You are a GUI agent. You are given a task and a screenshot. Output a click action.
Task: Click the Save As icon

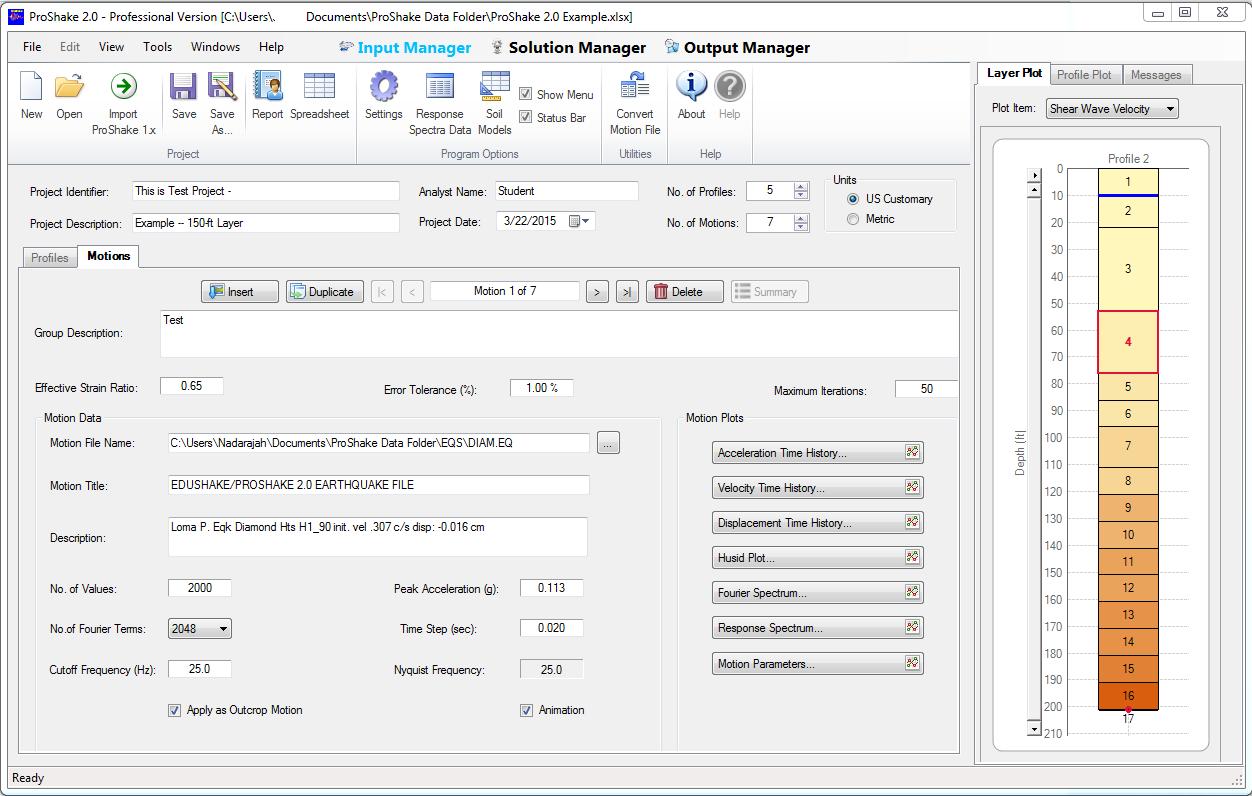coord(222,87)
